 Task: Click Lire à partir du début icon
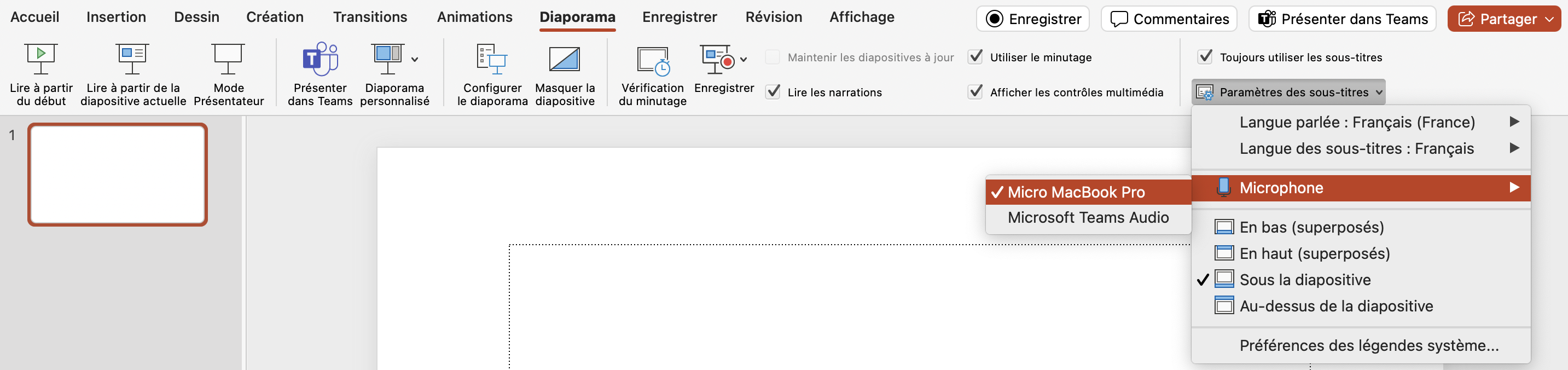[41, 60]
